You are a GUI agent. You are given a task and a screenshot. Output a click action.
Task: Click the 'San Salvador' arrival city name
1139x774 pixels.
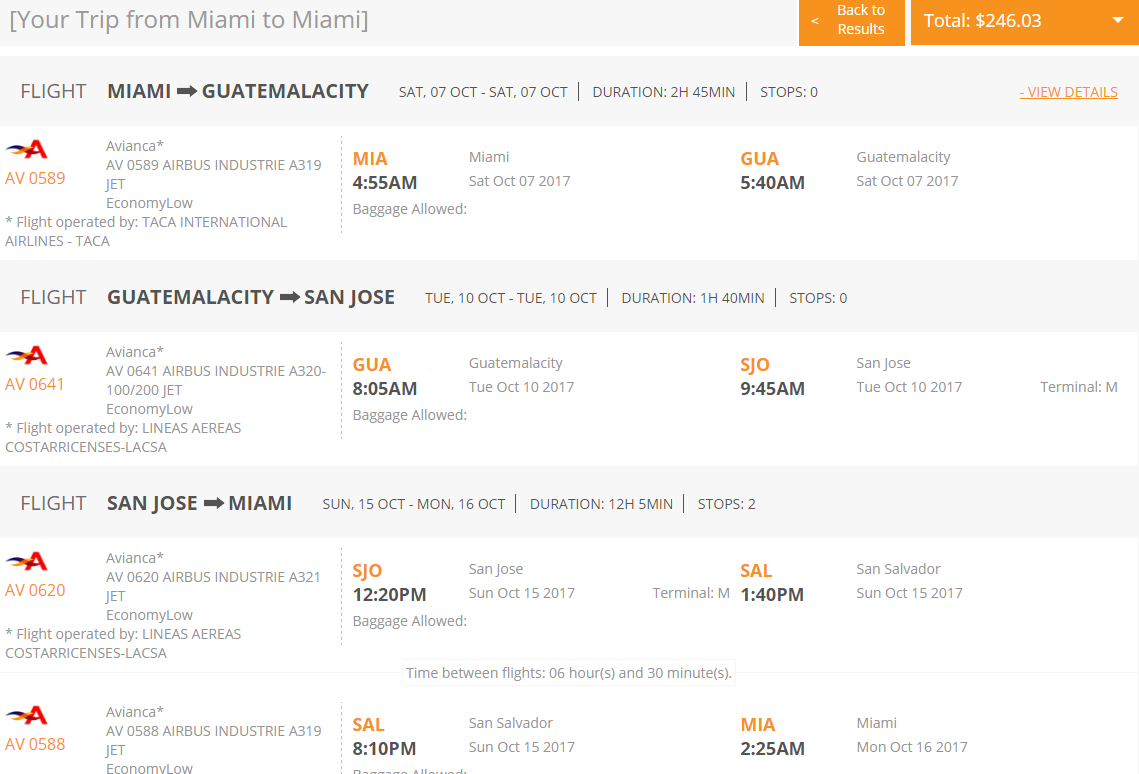899,569
